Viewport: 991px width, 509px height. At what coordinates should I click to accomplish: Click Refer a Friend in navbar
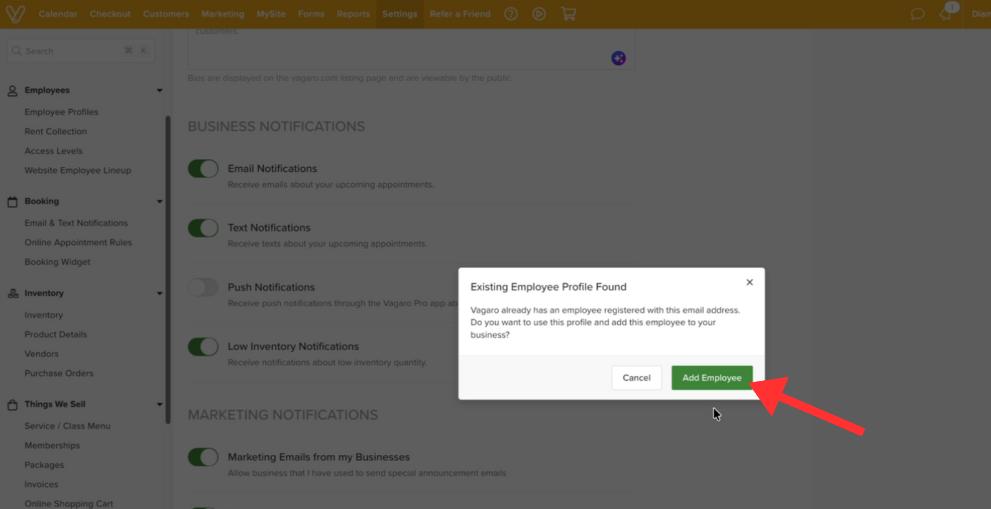(460, 14)
